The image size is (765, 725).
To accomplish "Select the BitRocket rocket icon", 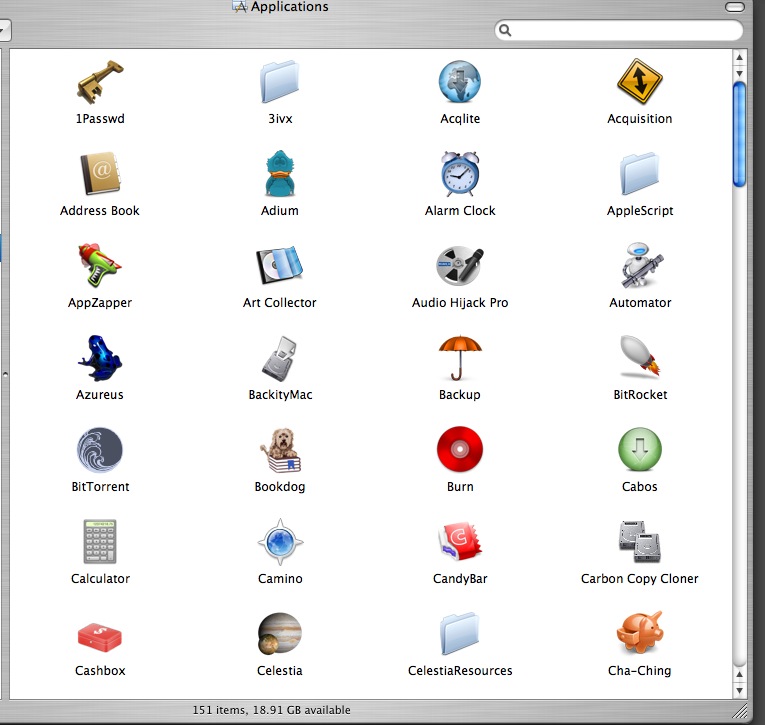I will (x=640, y=357).
